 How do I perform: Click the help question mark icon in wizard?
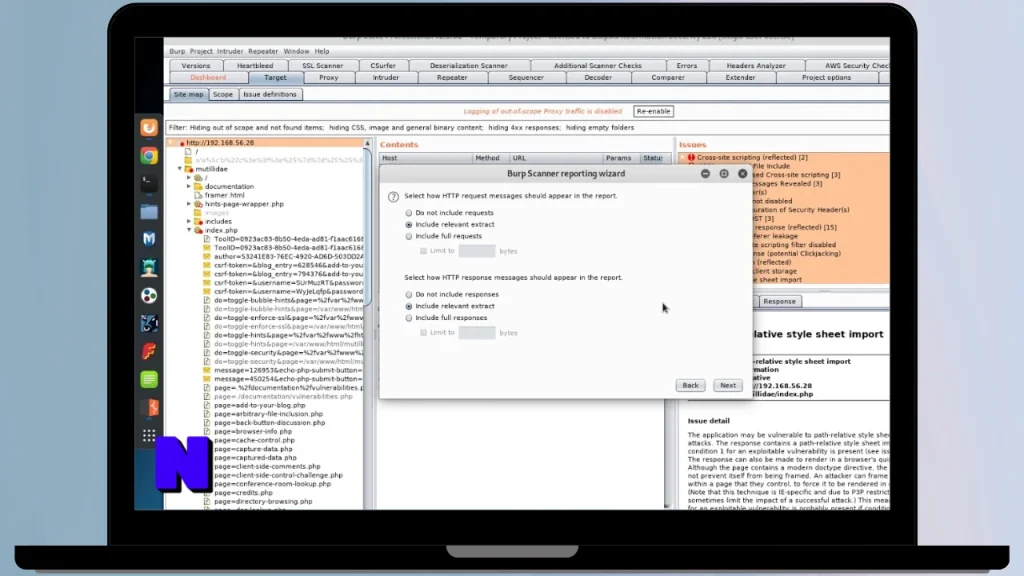click(393, 197)
